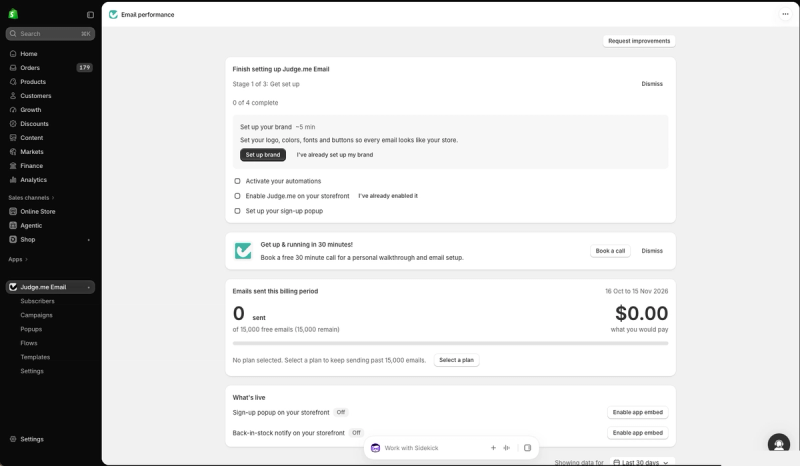Image resolution: width=800 pixels, height=466 pixels.
Task: Click the Work with Sidekick input
Action: coord(411,448)
